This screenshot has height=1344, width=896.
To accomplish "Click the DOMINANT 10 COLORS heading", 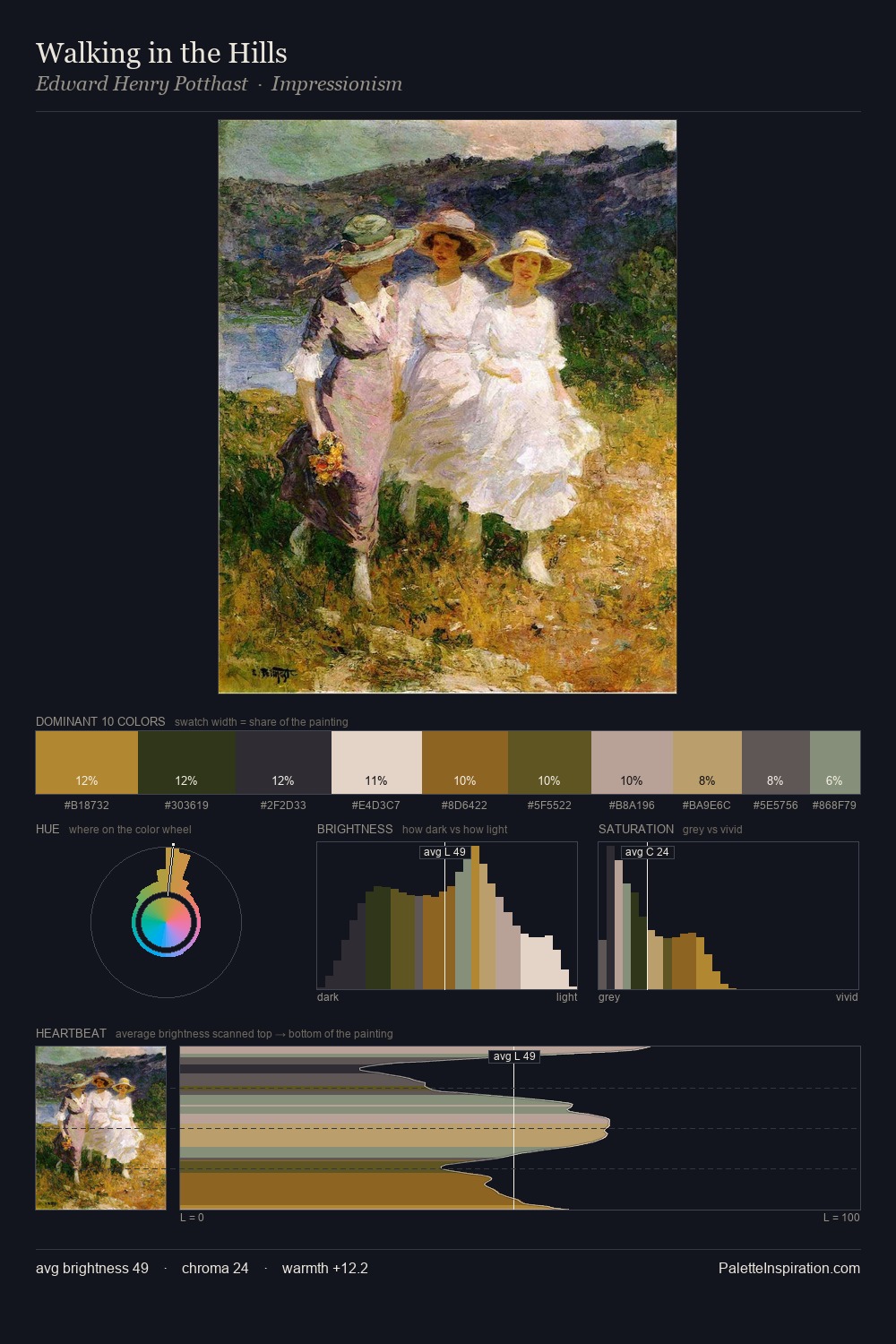I will tap(100, 721).
